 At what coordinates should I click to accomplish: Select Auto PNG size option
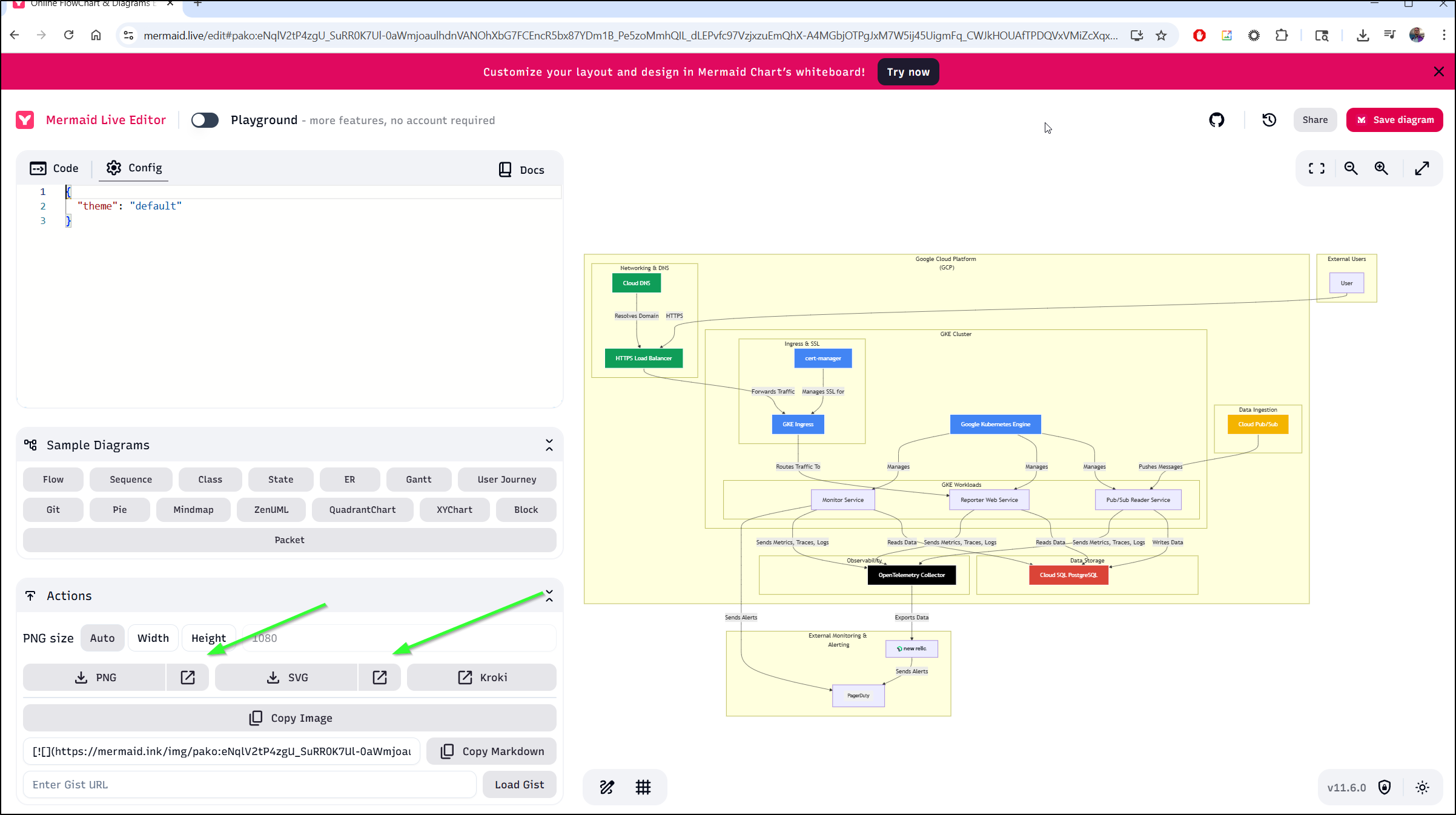point(102,638)
